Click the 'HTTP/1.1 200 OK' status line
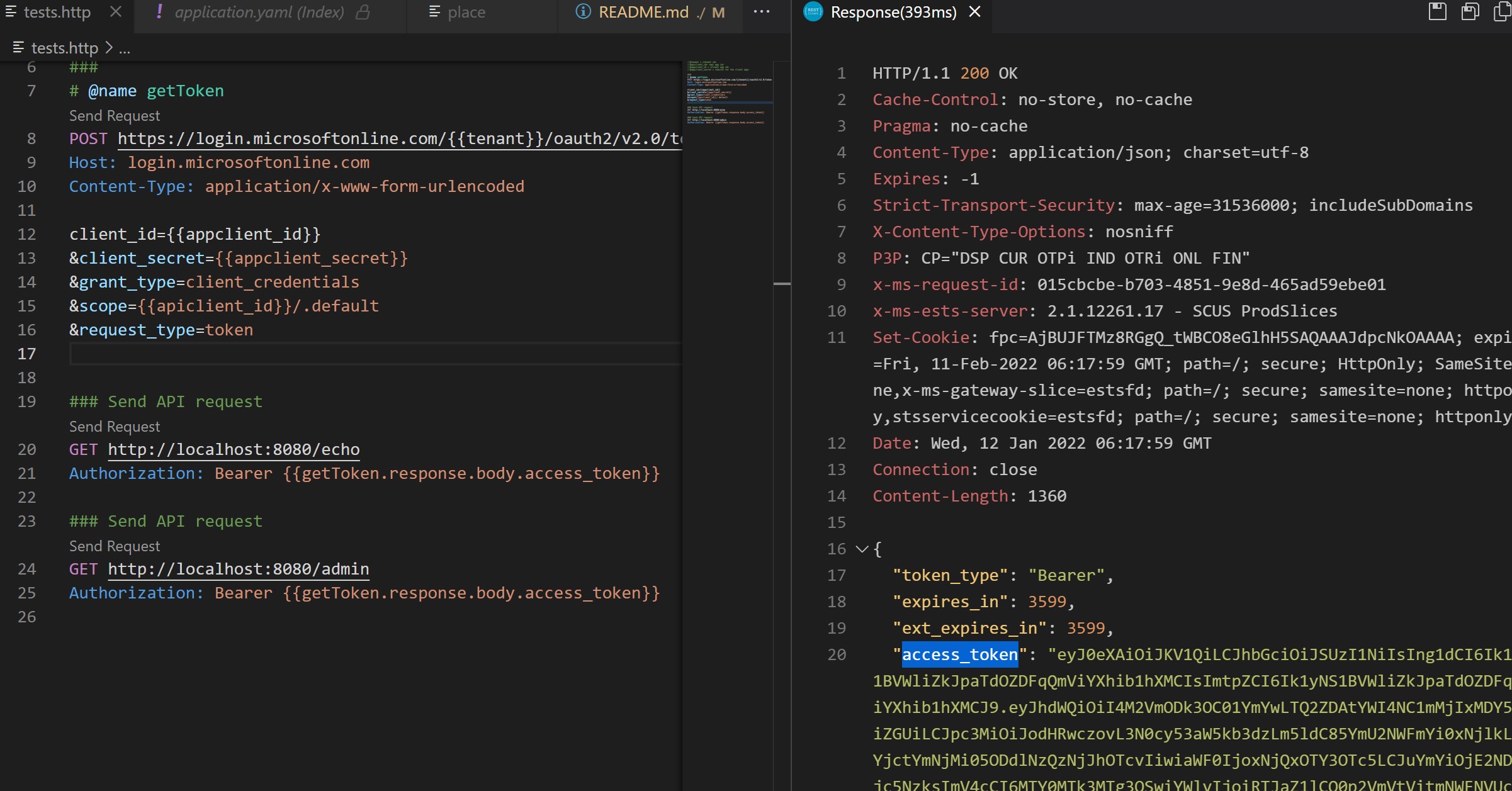The height and width of the screenshot is (791, 1512). [945, 73]
